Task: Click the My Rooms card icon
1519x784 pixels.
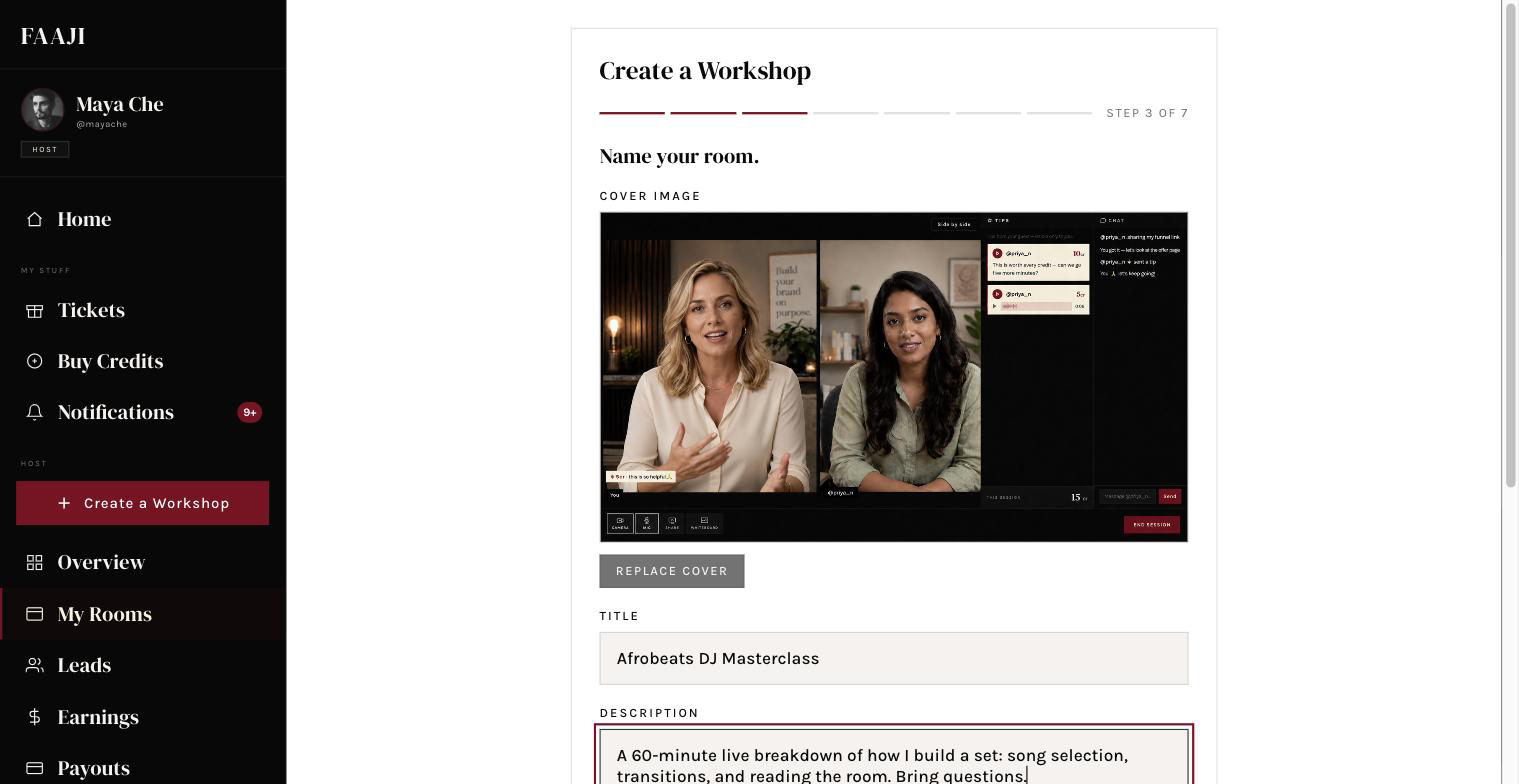Action: (35, 614)
